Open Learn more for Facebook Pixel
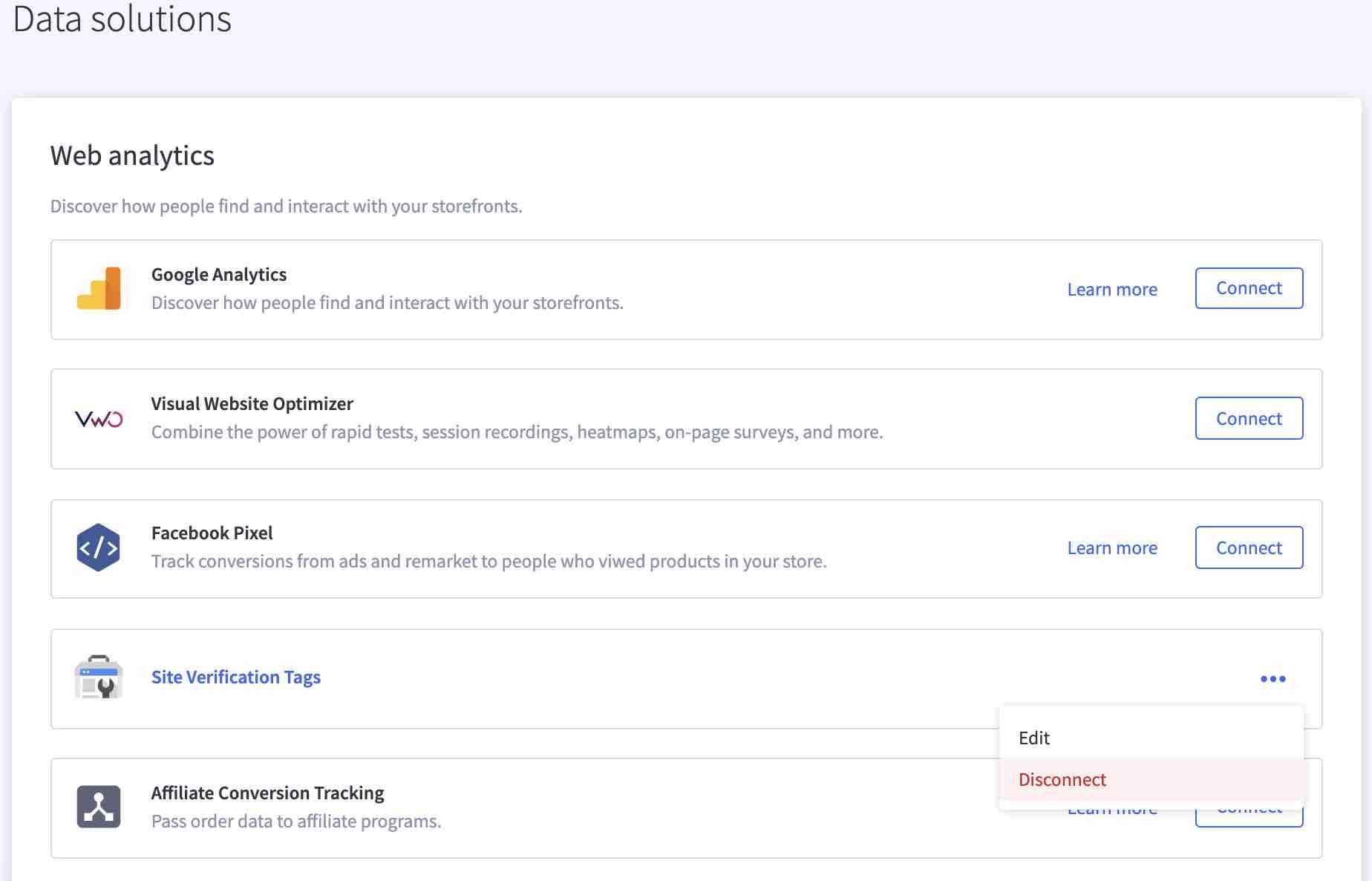1372x881 pixels. click(1111, 547)
